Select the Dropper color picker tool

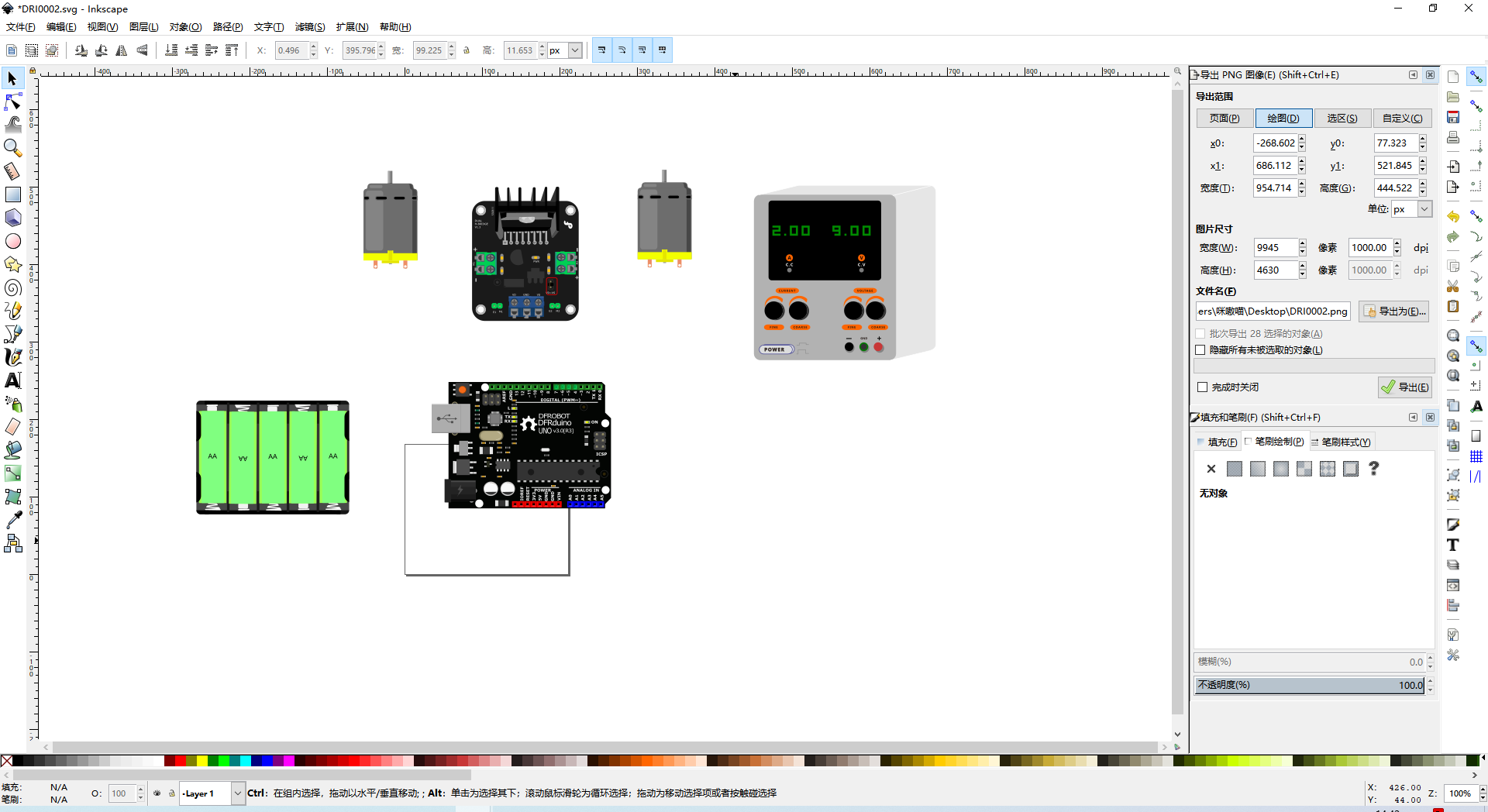pyautogui.click(x=12, y=520)
